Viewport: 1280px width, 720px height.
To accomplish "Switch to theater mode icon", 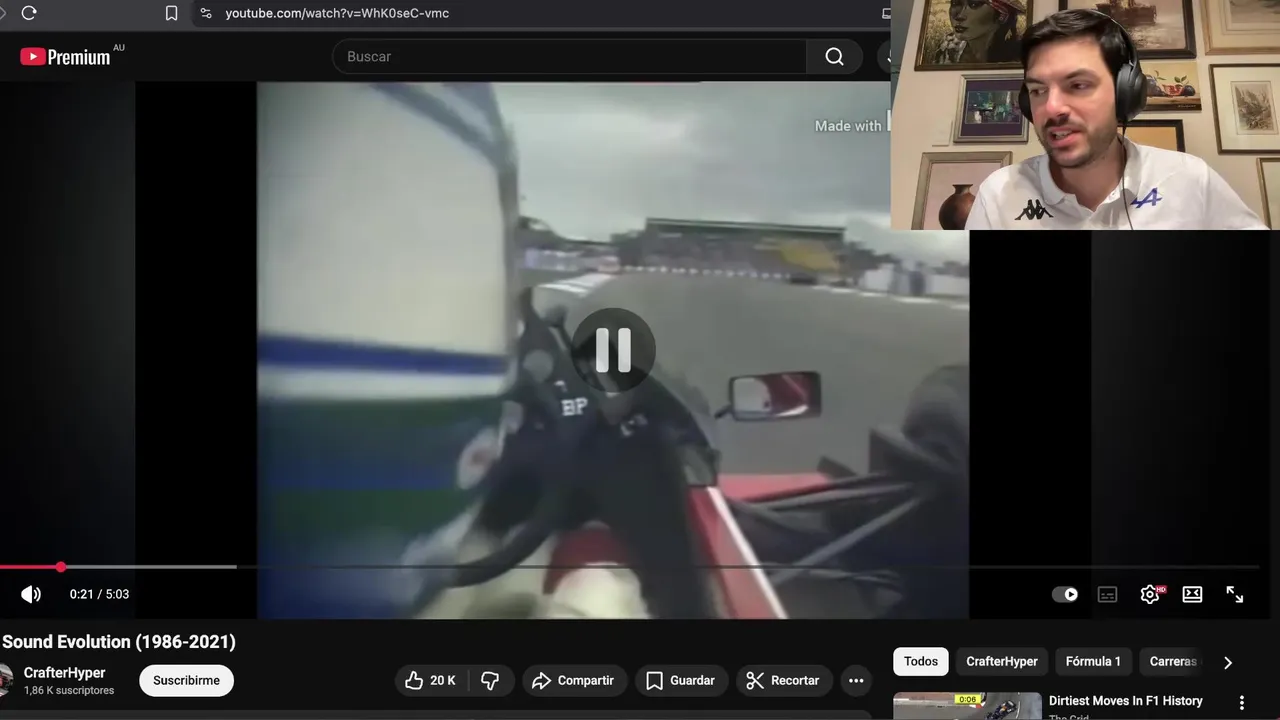I will 1192,594.
